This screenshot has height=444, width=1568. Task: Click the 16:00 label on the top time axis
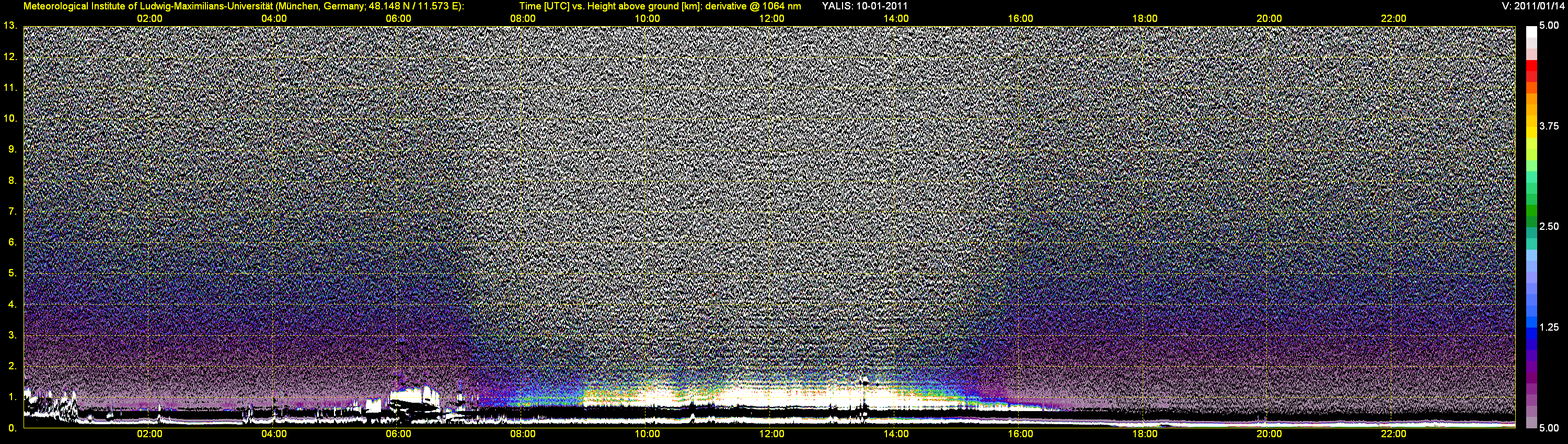pyautogui.click(x=1020, y=19)
